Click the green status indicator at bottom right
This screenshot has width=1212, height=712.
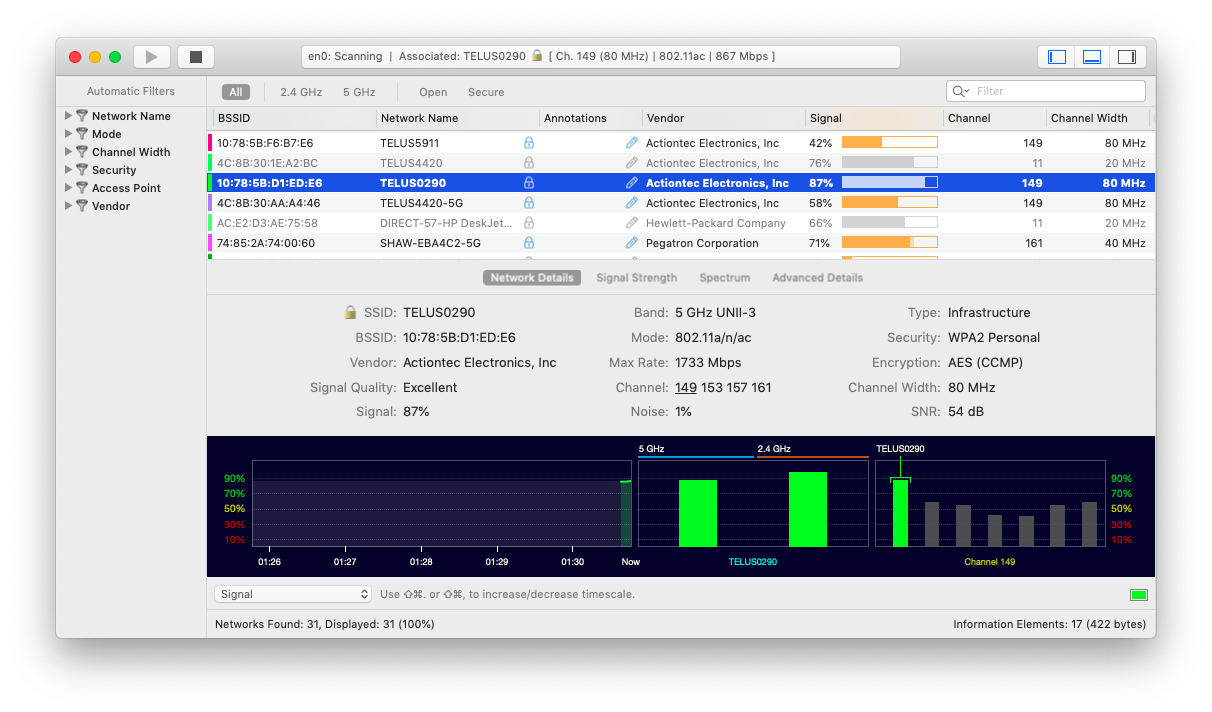(x=1138, y=595)
